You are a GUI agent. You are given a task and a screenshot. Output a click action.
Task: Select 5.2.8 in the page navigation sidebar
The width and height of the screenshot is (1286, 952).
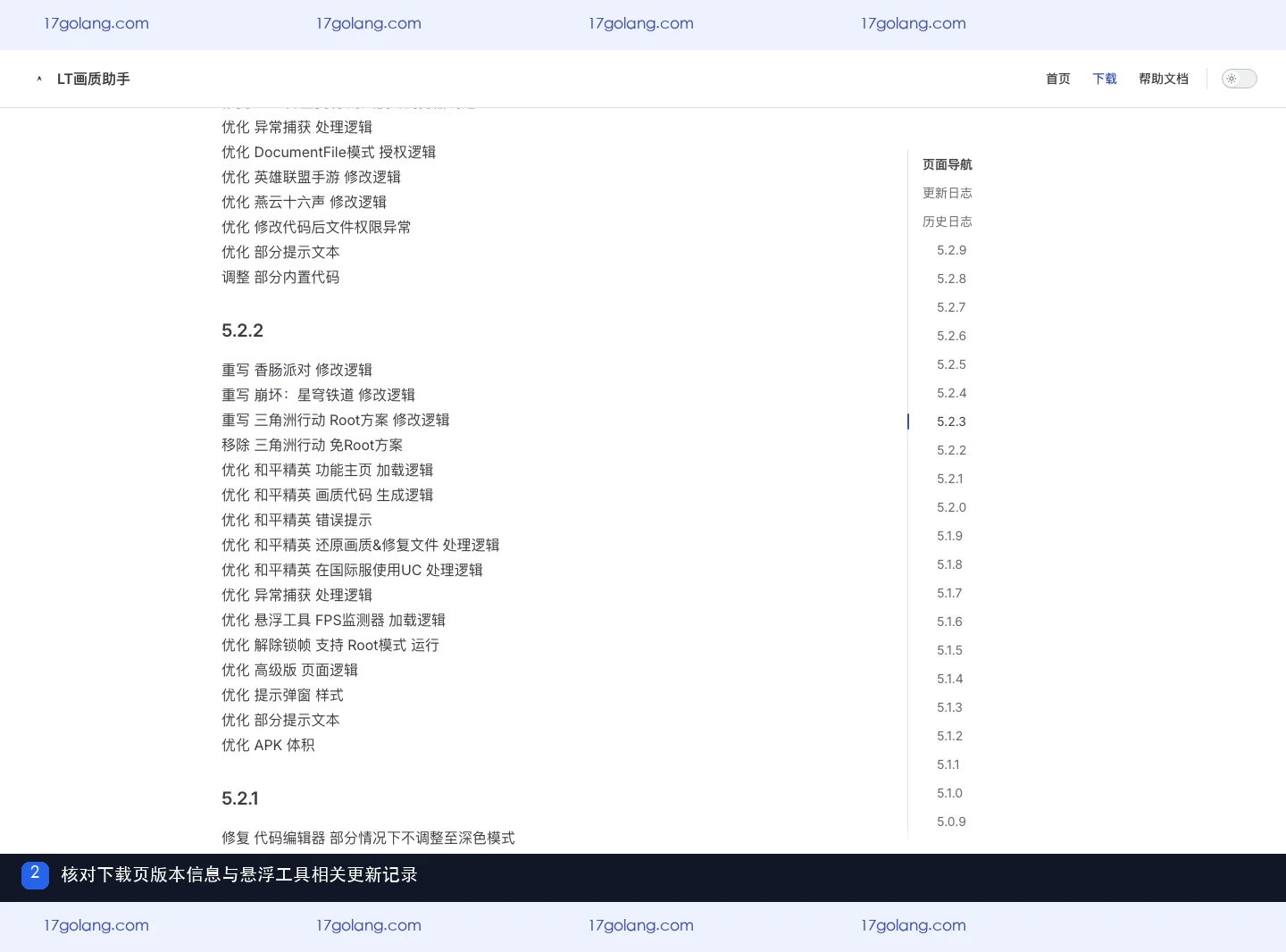(x=952, y=279)
